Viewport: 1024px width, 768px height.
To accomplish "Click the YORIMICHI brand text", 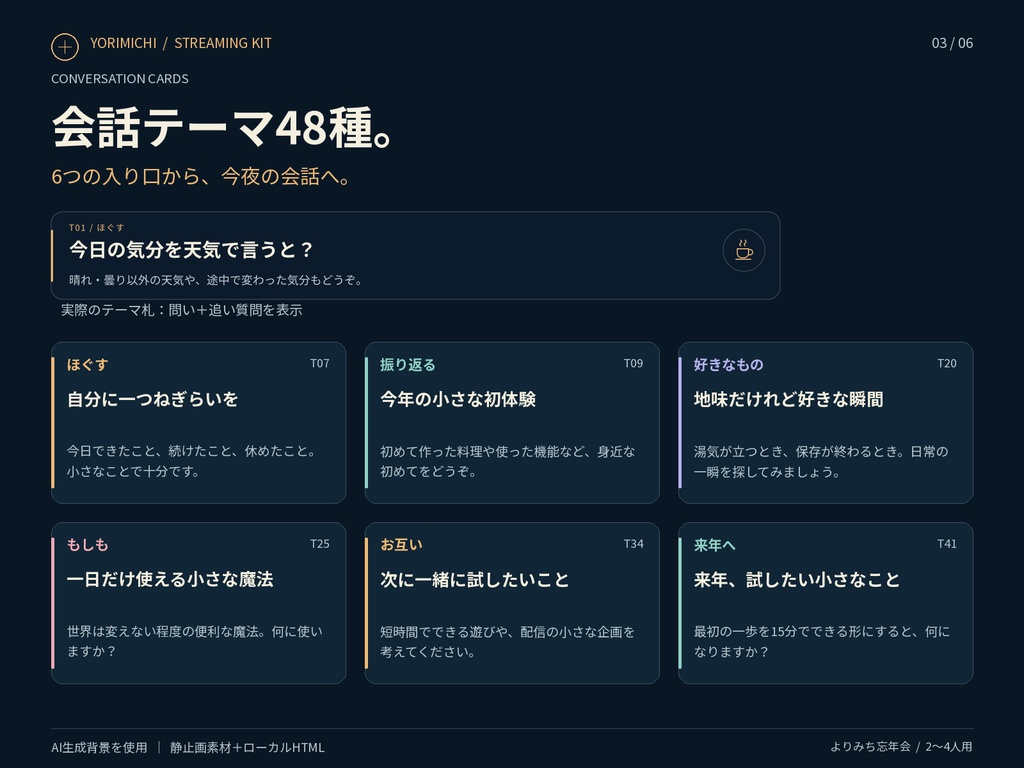I will click(123, 43).
